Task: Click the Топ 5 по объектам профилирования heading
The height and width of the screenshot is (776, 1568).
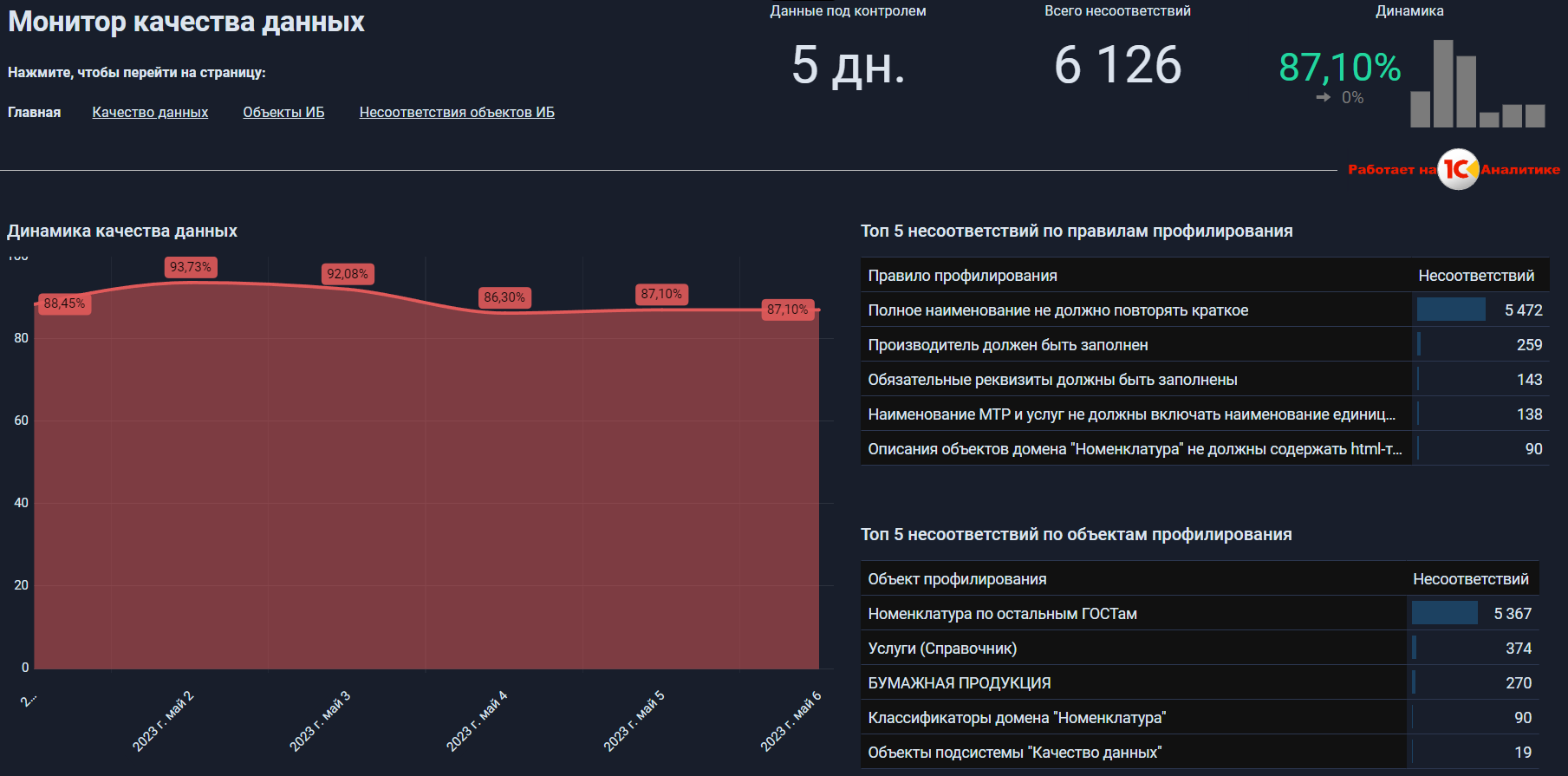Action: pos(1076,534)
